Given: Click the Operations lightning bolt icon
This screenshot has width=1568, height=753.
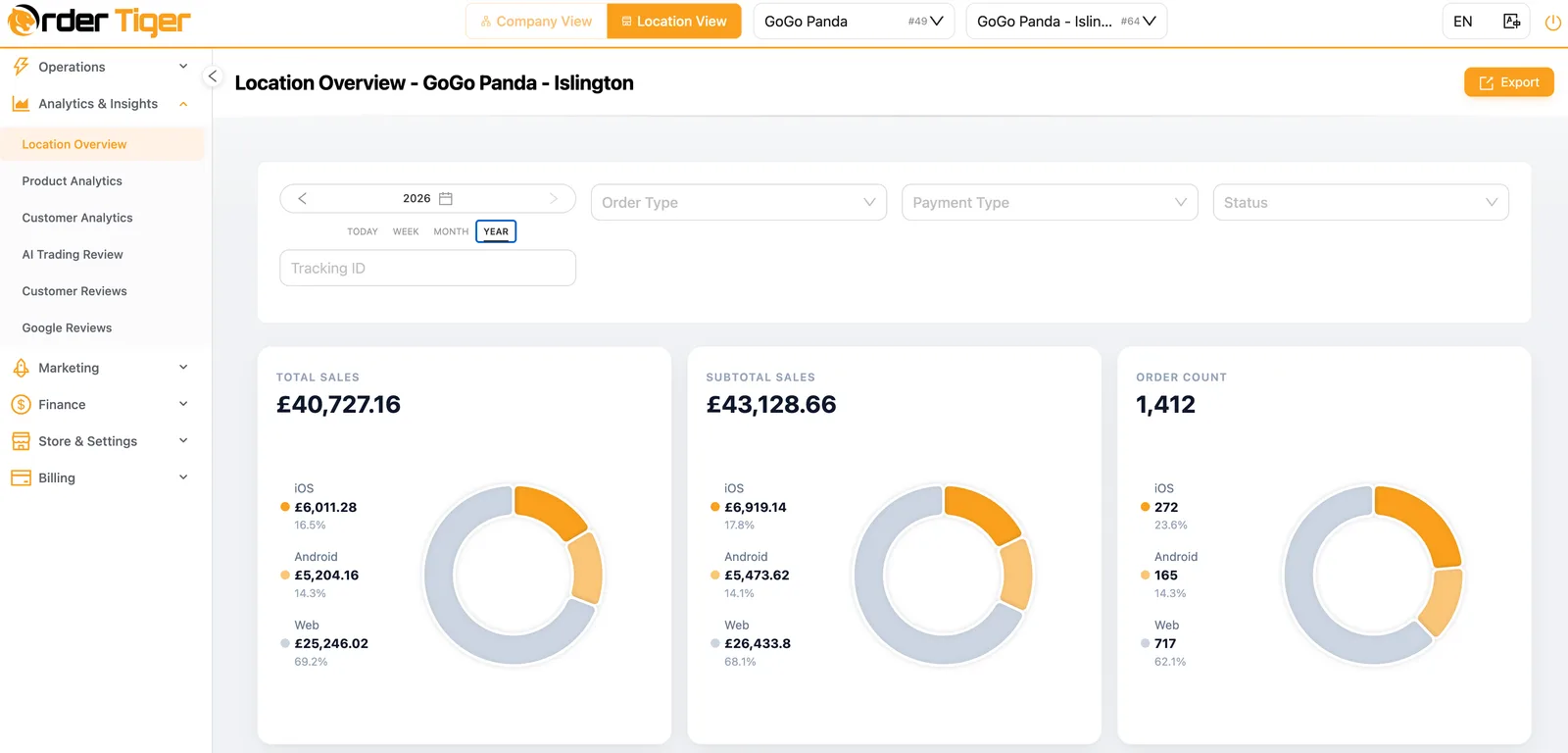Looking at the screenshot, I should (x=21, y=67).
